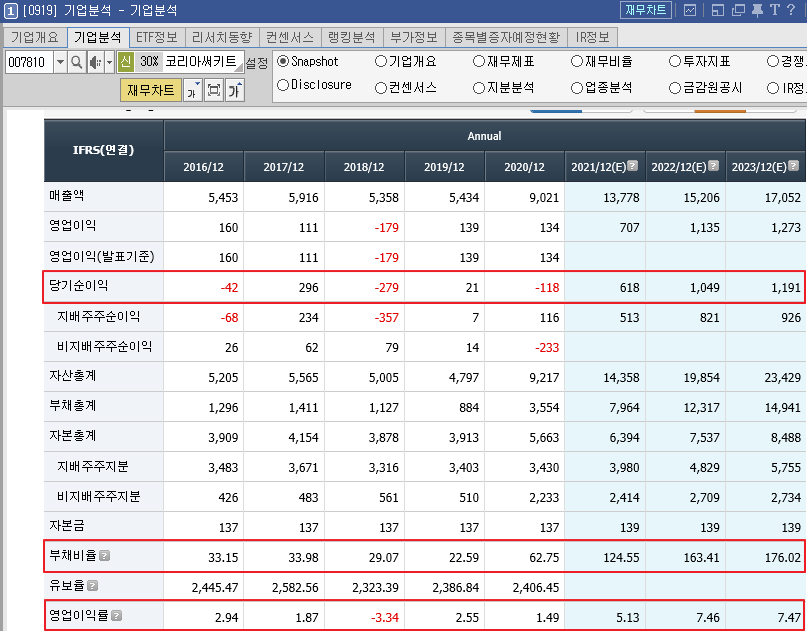The image size is (807, 631).
Task: Click help icon next to 2023/12(E)
Action: click(x=794, y=165)
